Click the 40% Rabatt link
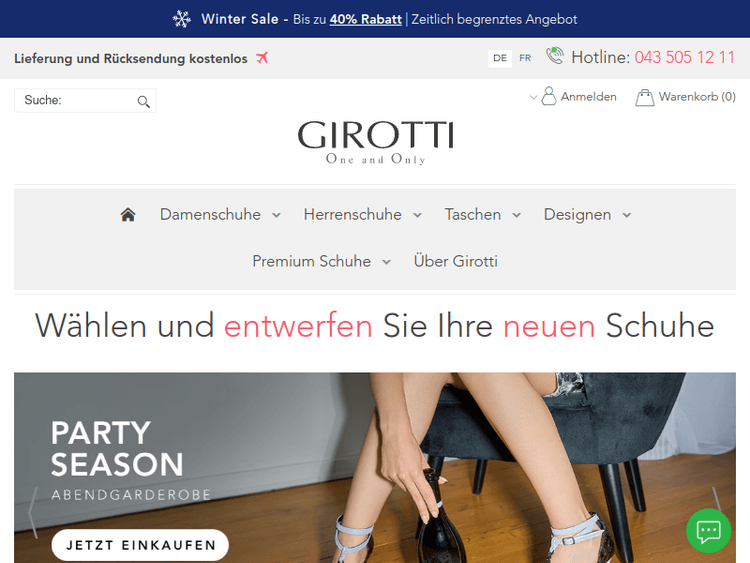 pos(365,19)
